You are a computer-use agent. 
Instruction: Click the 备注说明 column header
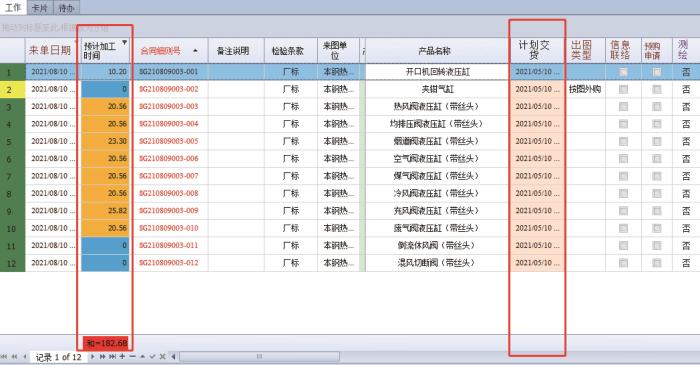pyautogui.click(x=236, y=51)
